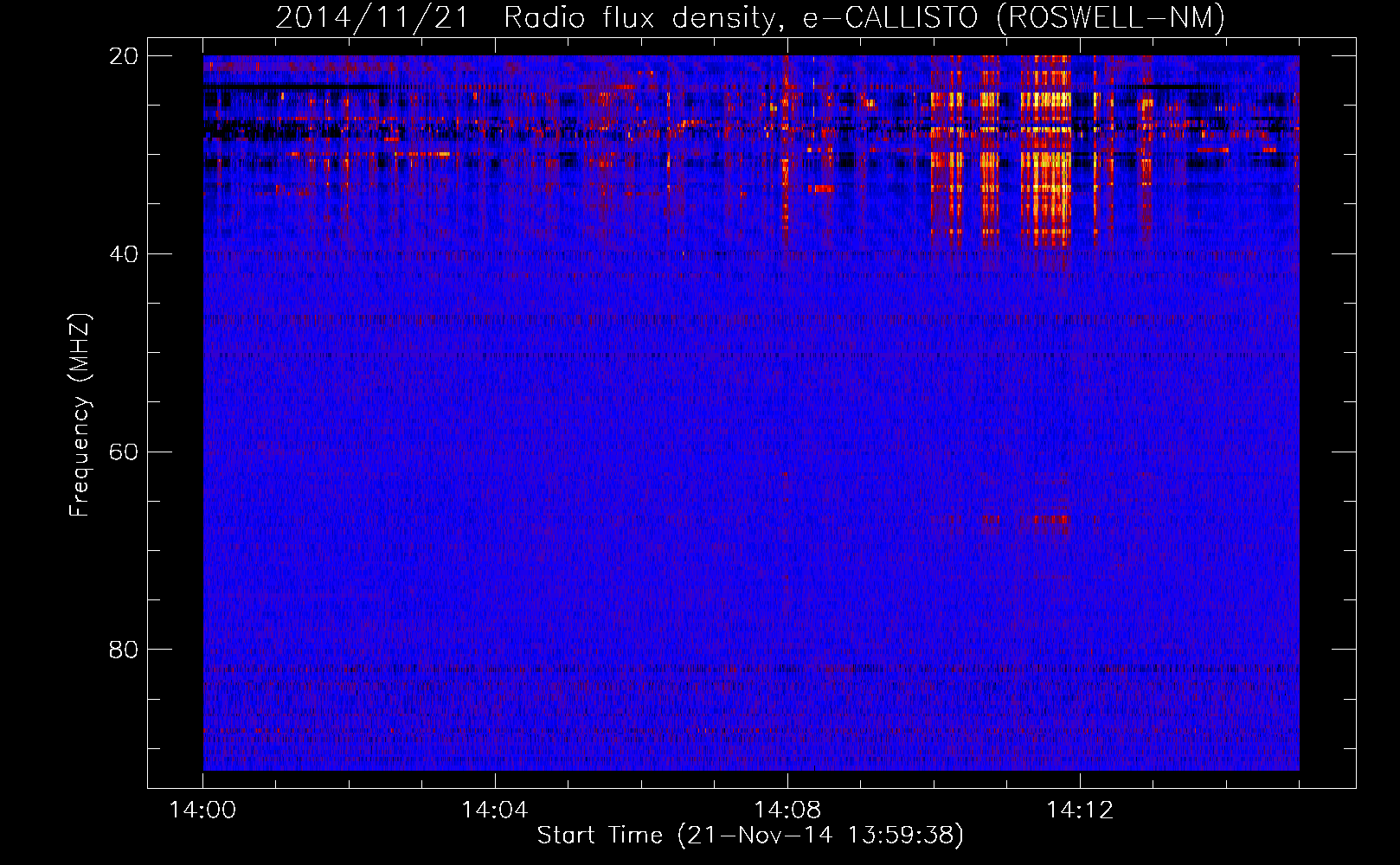Click the 80 frequency tick label

[124, 650]
